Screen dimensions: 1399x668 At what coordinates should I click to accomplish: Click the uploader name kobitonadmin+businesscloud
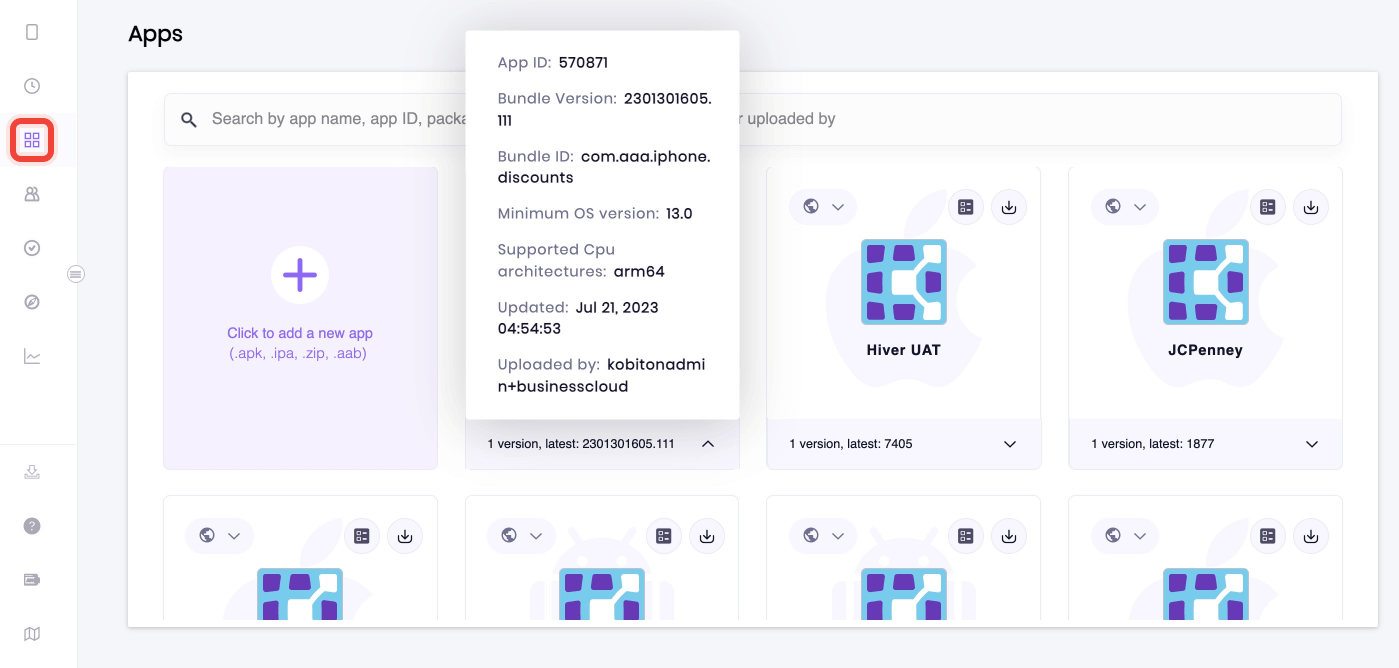coord(602,375)
